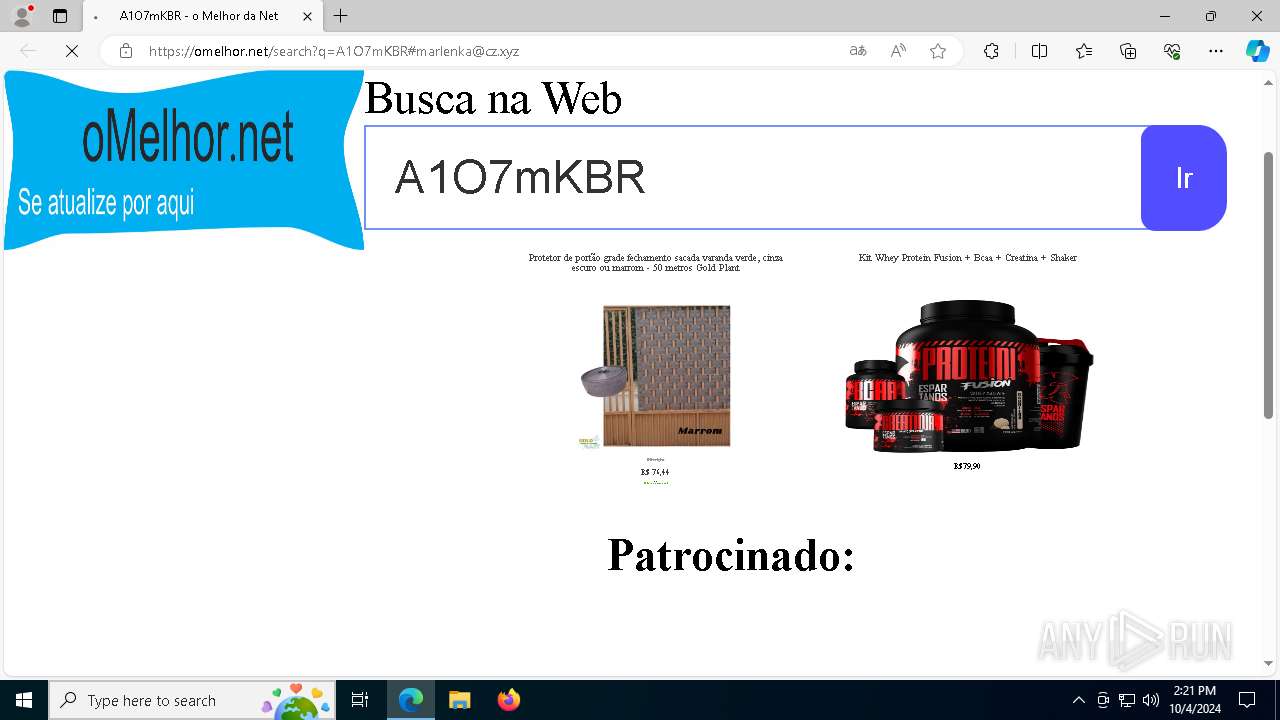Screen dimensions: 1280x720
Task: Click the Patrocinado heading
Action: [x=731, y=555]
